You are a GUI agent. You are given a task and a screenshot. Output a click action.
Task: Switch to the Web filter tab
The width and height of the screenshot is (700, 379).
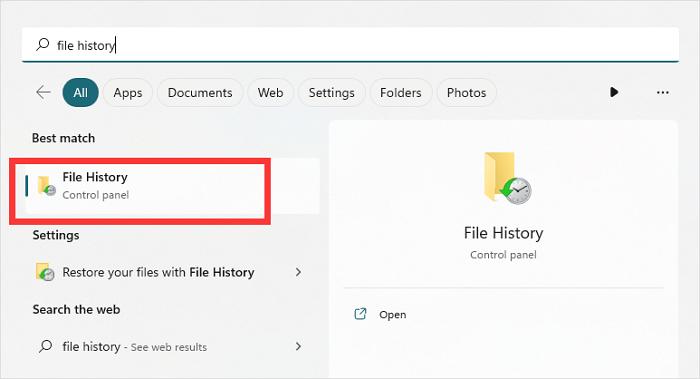tap(270, 92)
